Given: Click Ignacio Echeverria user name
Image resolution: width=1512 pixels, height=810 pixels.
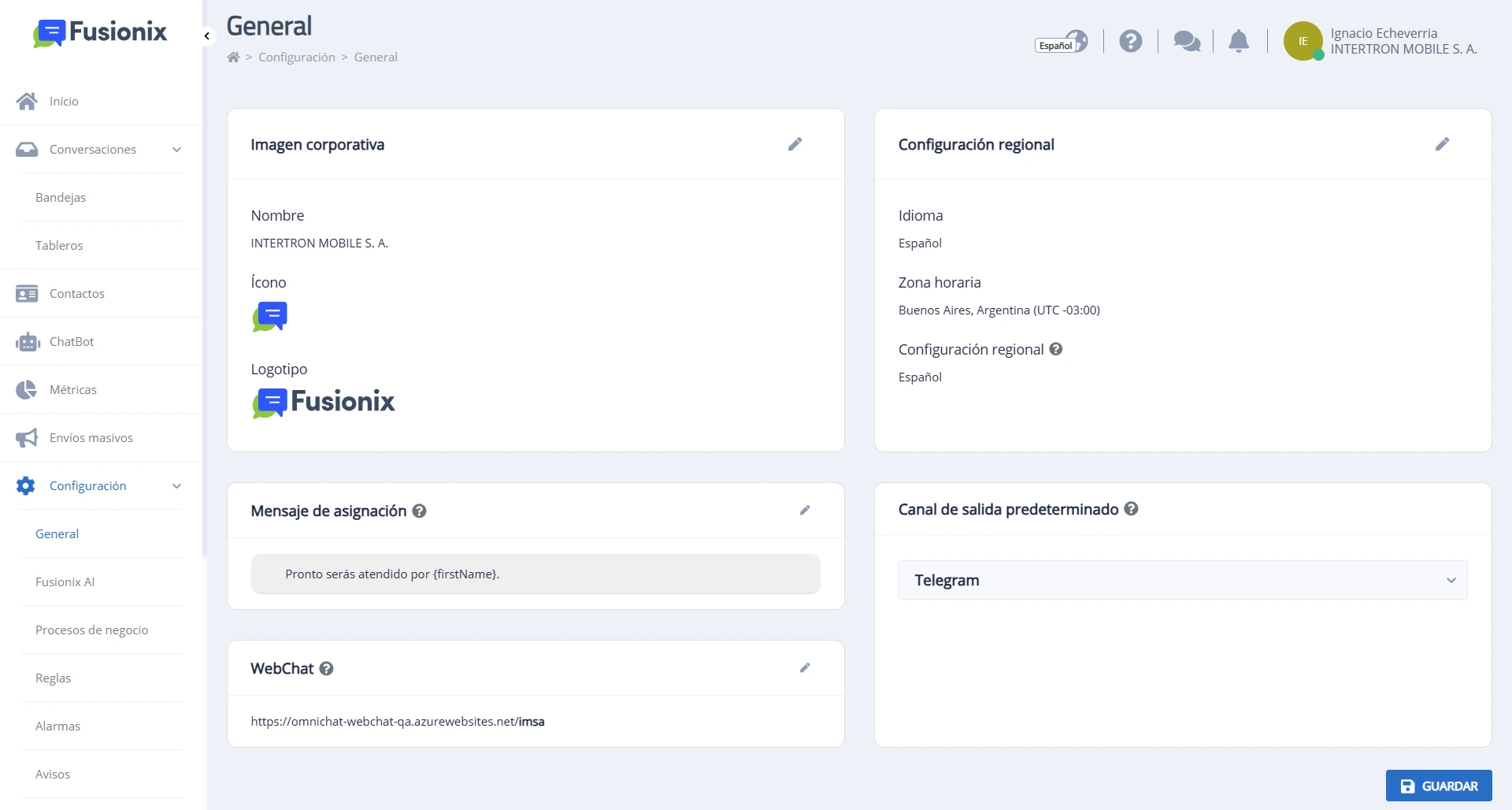Looking at the screenshot, I should click(x=1384, y=33).
